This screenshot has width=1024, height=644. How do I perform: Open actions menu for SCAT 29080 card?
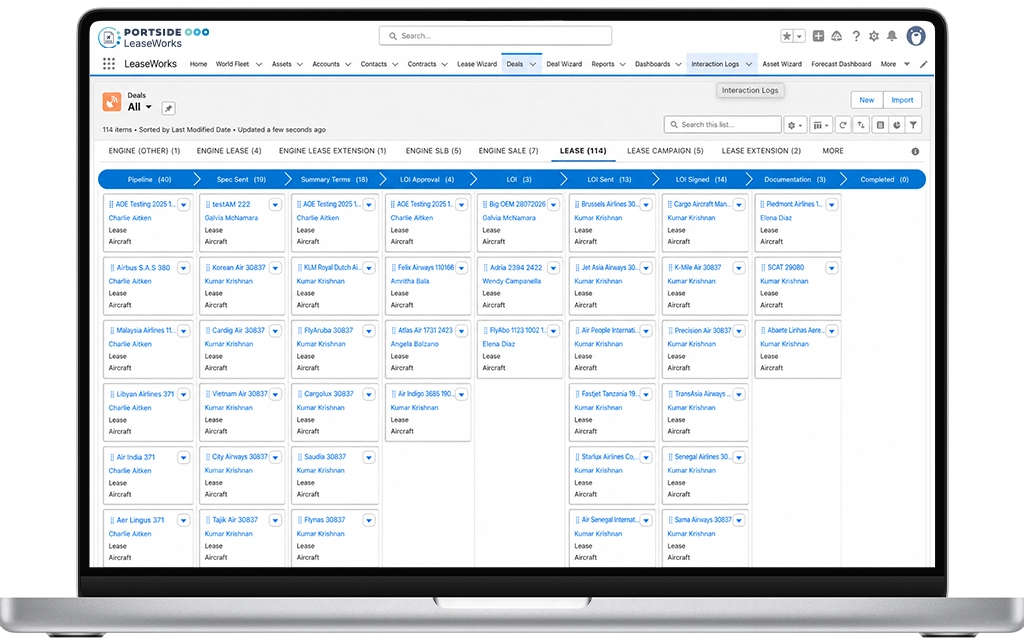[831, 268]
